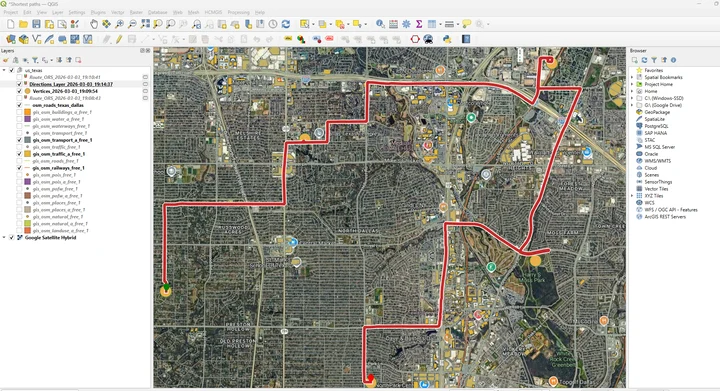Activate the Zoom In magnifier tool

[119, 24]
